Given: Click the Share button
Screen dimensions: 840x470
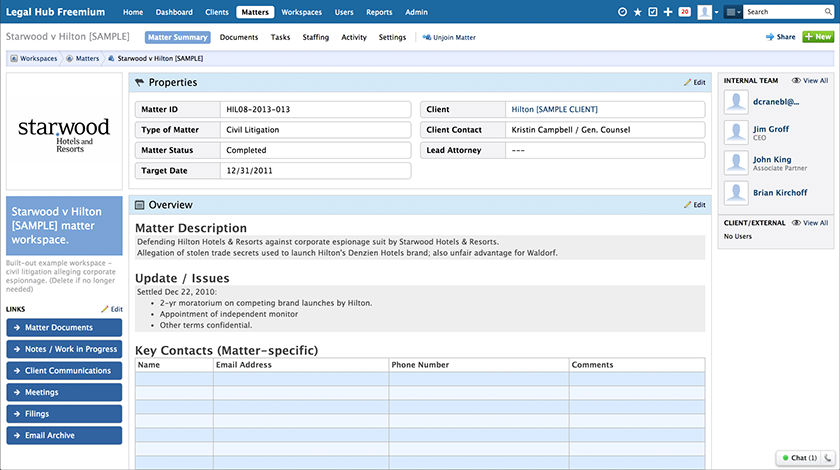Looking at the screenshot, I should click(781, 37).
